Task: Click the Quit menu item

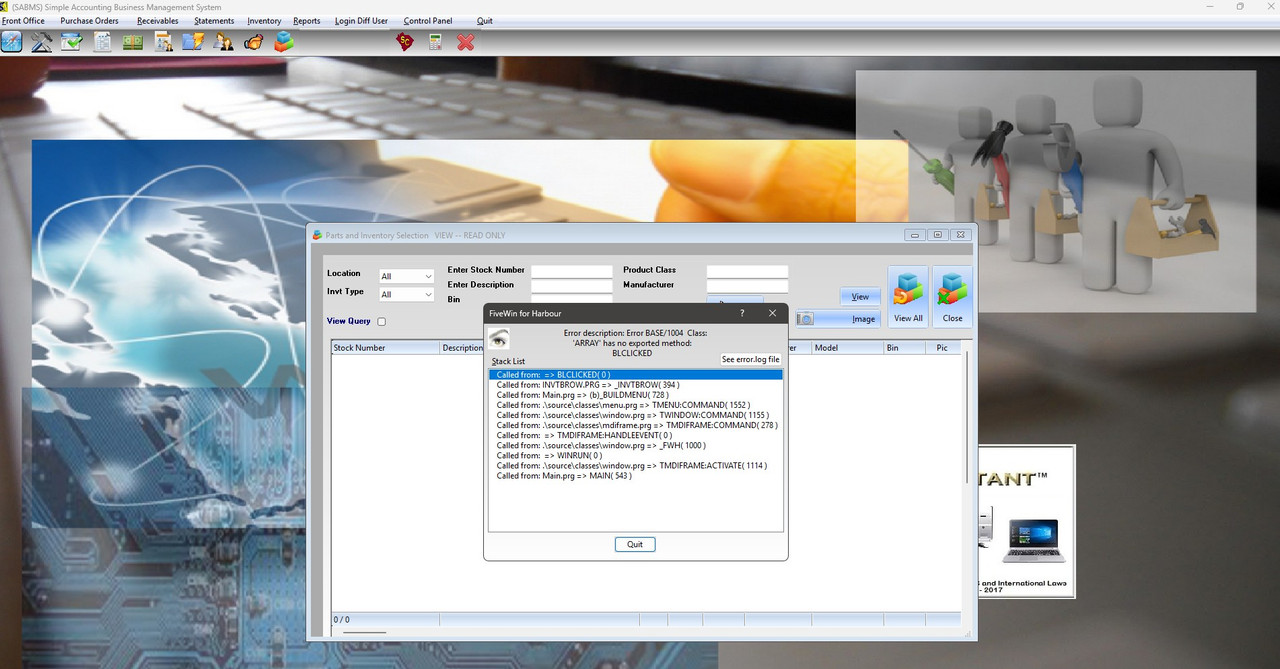Action: coord(485,21)
